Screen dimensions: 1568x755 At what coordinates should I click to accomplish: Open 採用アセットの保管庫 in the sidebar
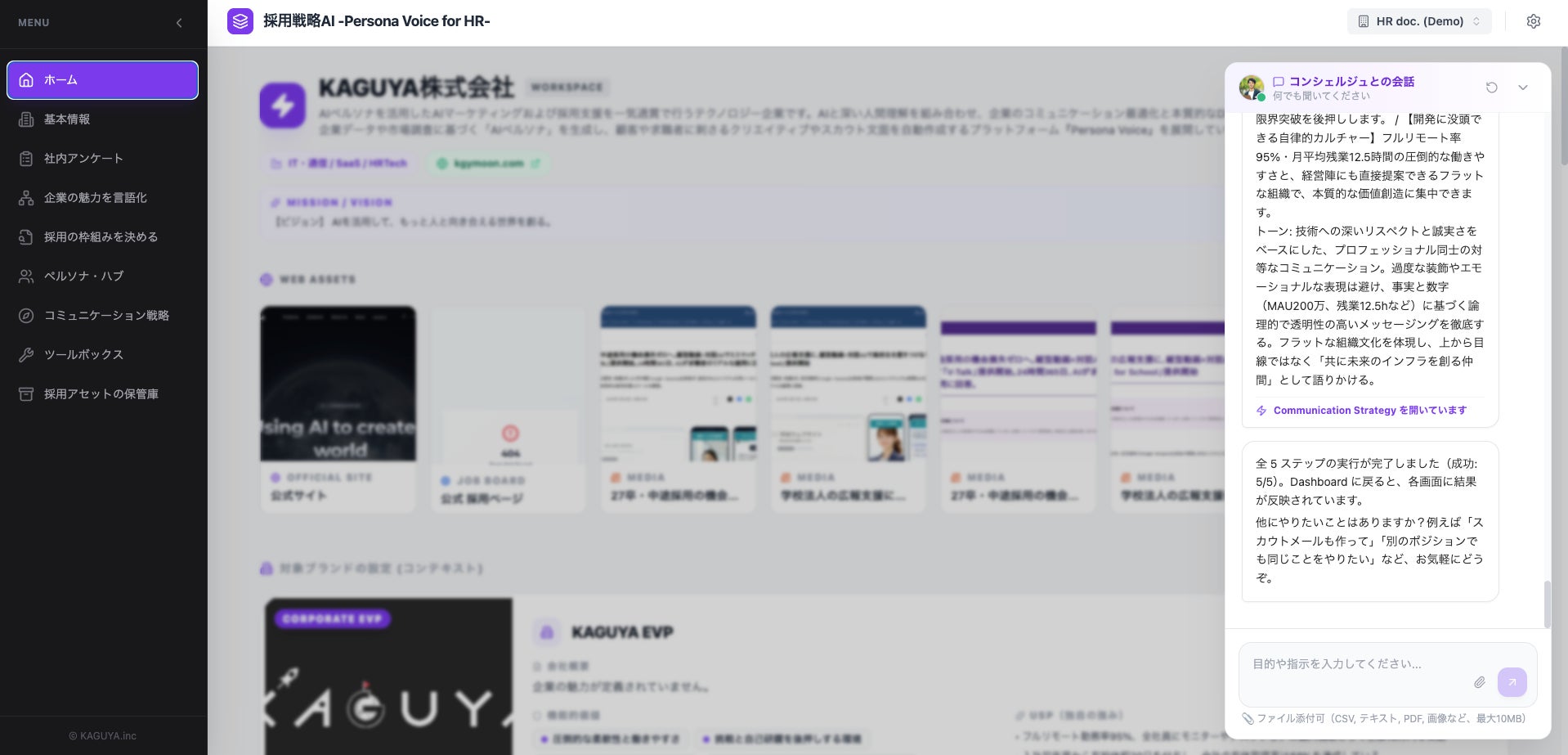click(x=103, y=394)
